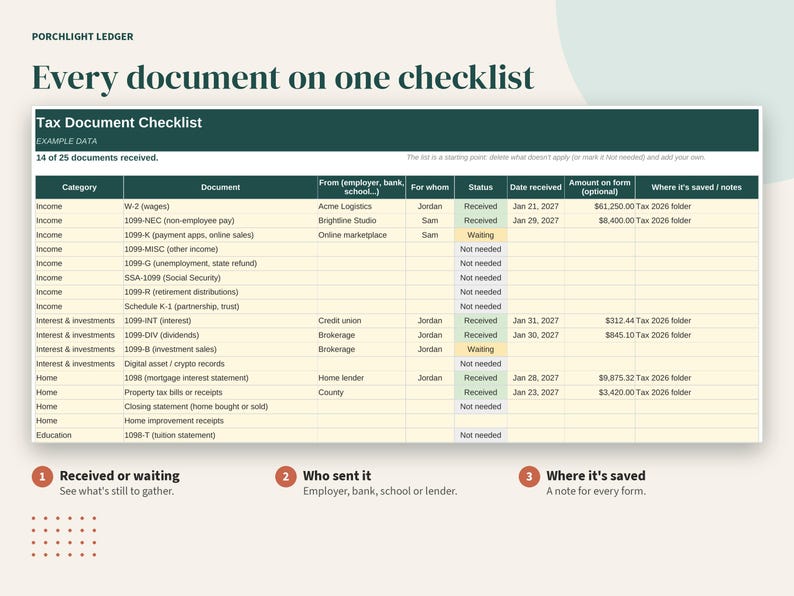Select the 1099-NEC (non-employee pay) cell
Image resolution: width=794 pixels, height=596 pixels.
(220, 220)
